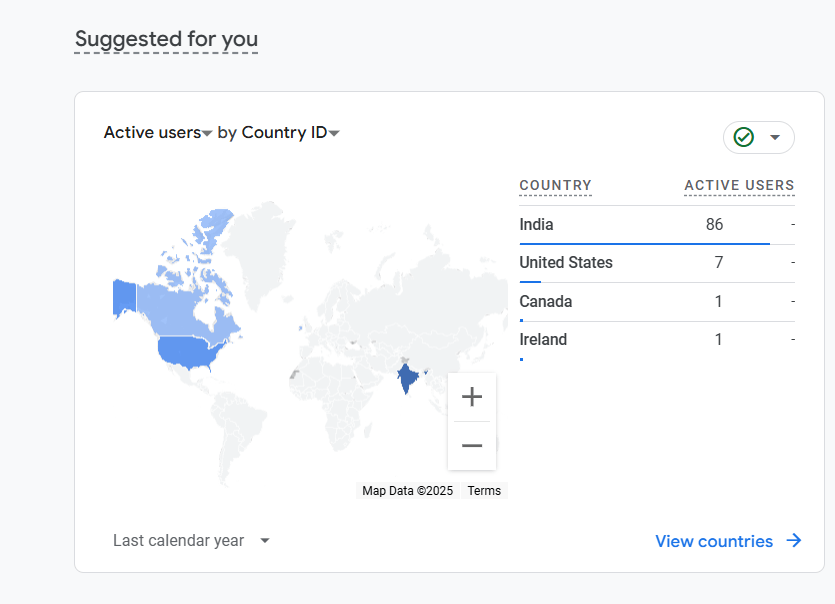This screenshot has height=604, width=835.
Task: Zoom out of the world map
Action: (472, 446)
